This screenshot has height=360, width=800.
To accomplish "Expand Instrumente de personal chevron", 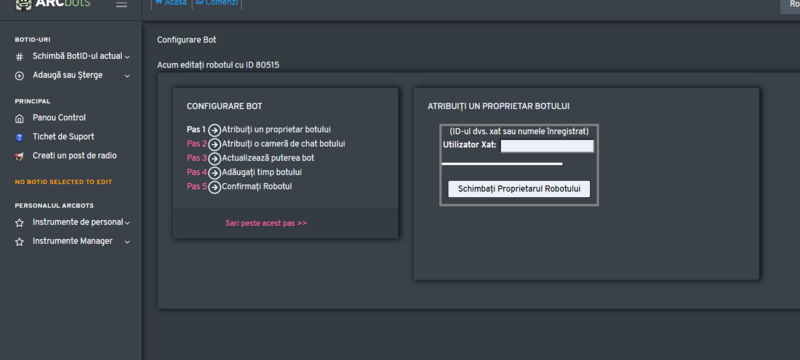I will [127, 223].
